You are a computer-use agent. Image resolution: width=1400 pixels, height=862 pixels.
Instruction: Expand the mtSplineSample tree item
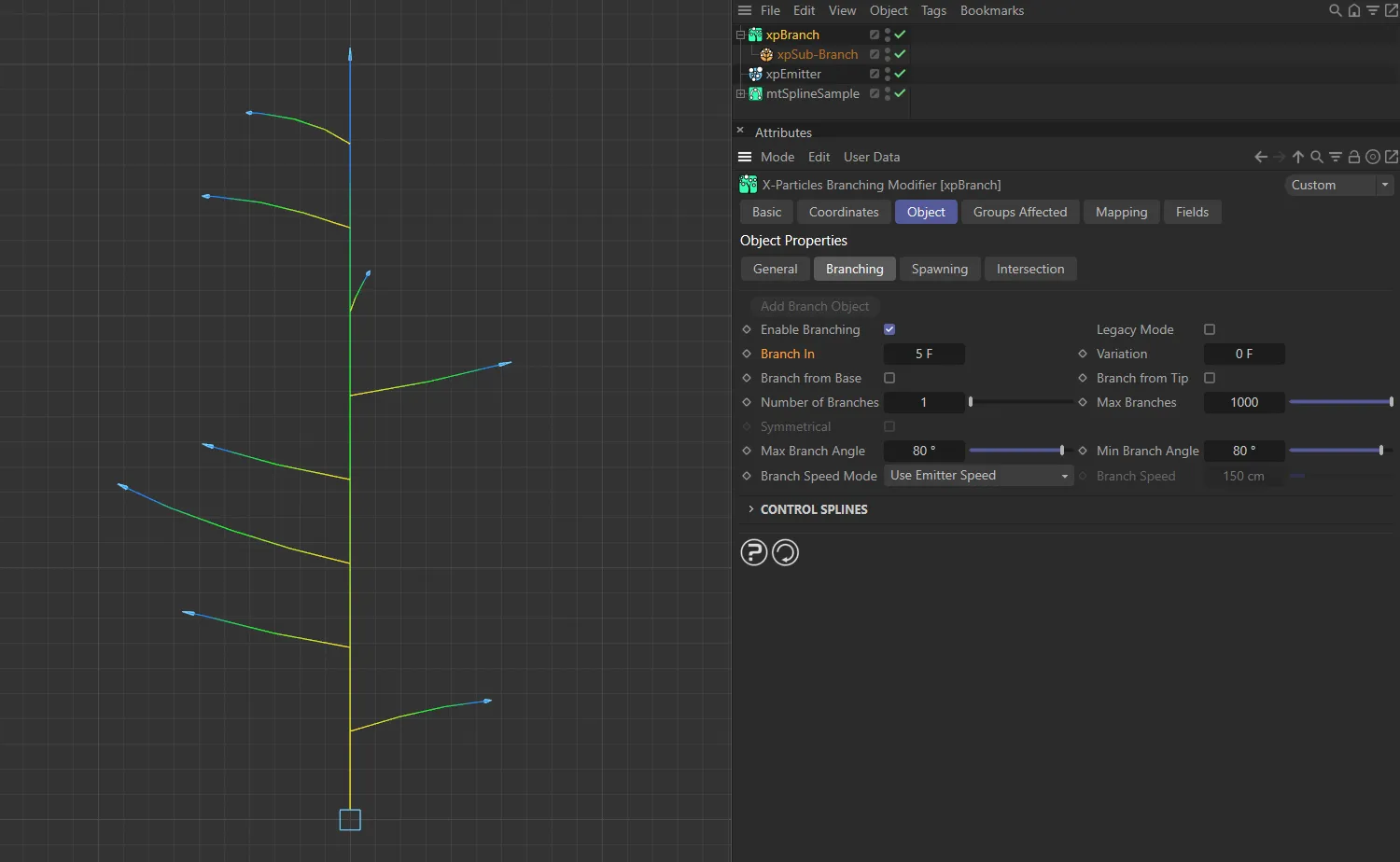point(741,93)
